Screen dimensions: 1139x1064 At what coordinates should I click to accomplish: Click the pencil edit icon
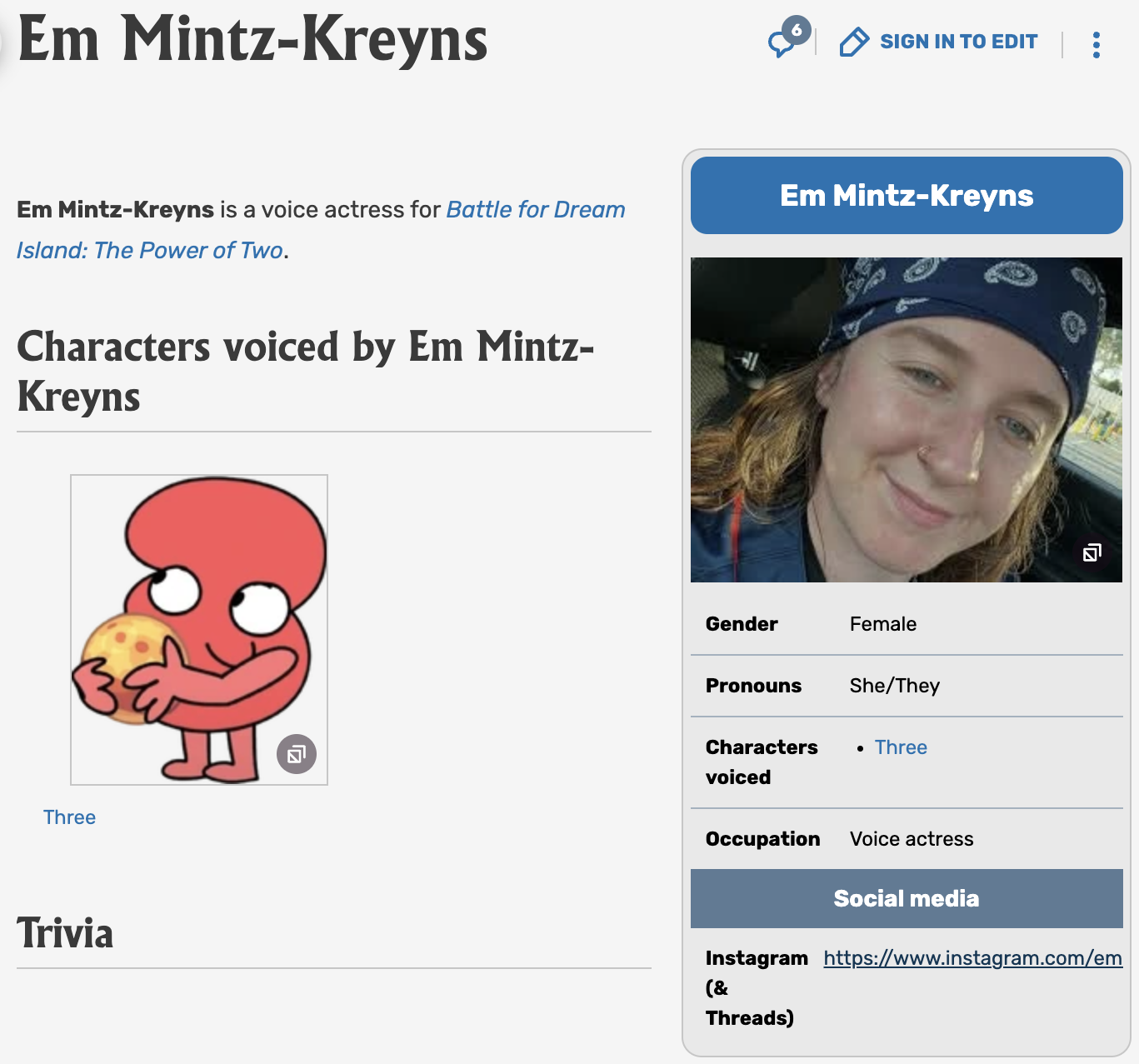(x=854, y=42)
